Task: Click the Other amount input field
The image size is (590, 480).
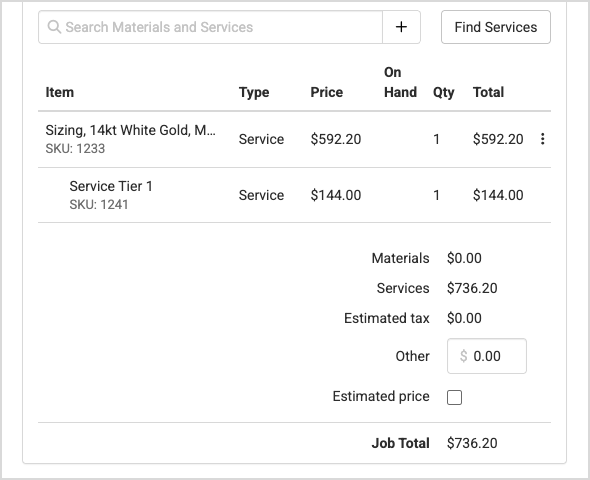Action: [x=487, y=356]
